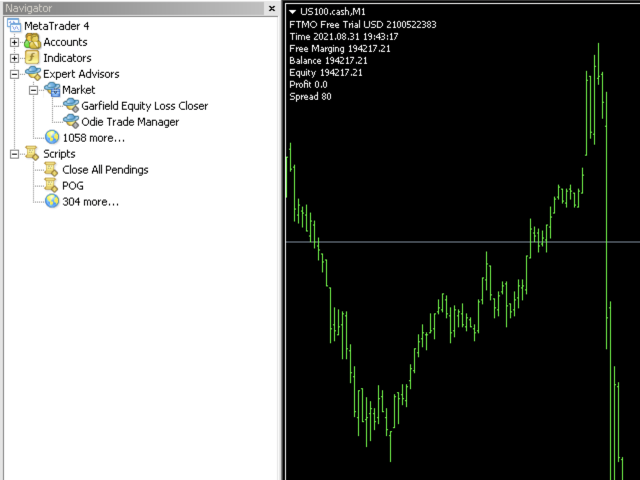The image size is (640, 480).
Task: Open the "304 more..." scripts link
Action: point(90,202)
